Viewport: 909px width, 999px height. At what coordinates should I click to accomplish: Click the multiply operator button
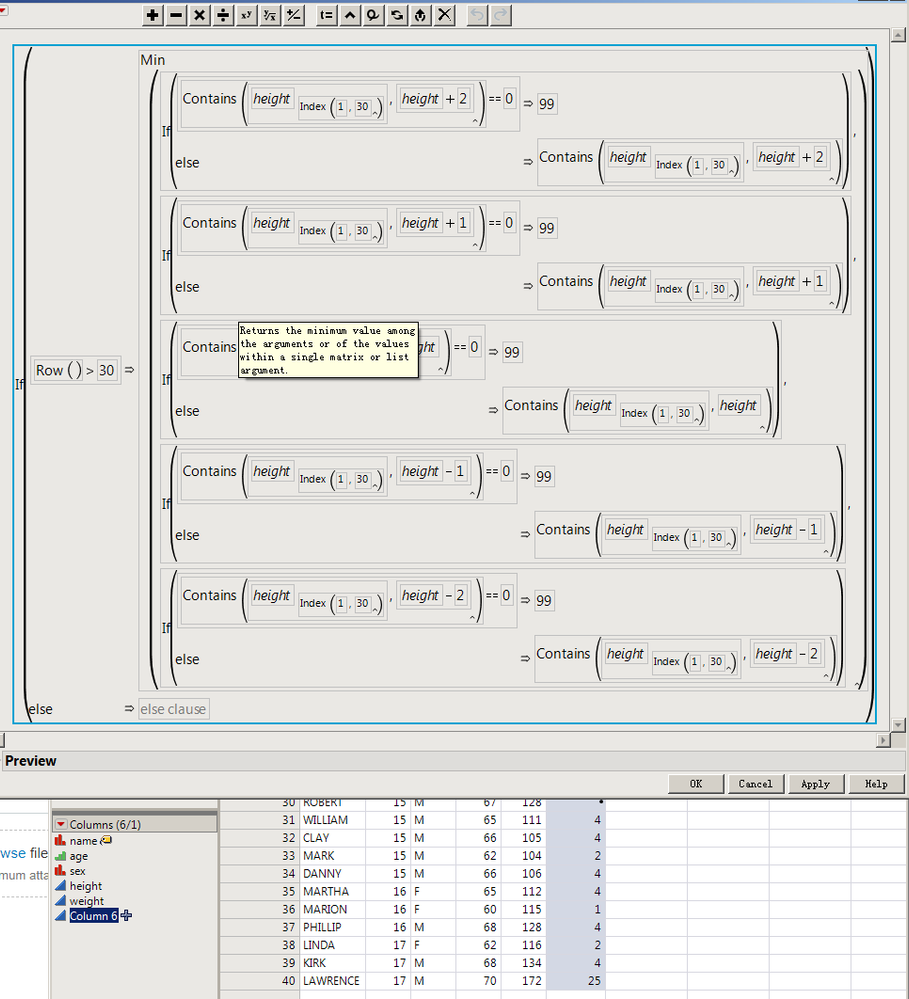tap(199, 15)
